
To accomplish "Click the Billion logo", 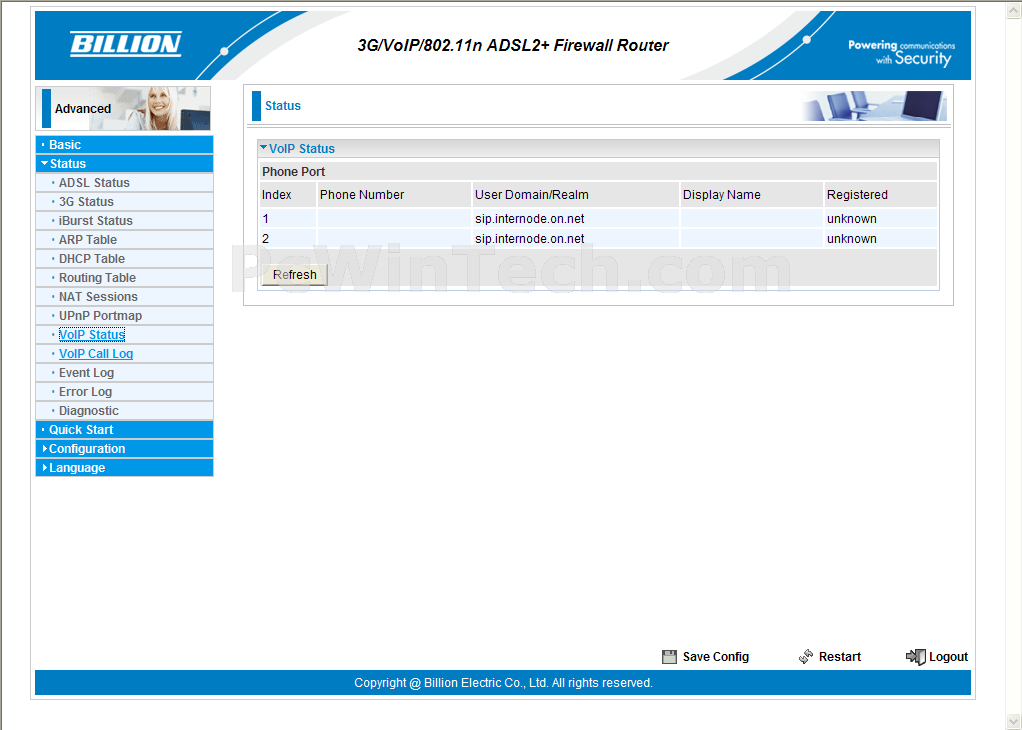I will coord(126,44).
